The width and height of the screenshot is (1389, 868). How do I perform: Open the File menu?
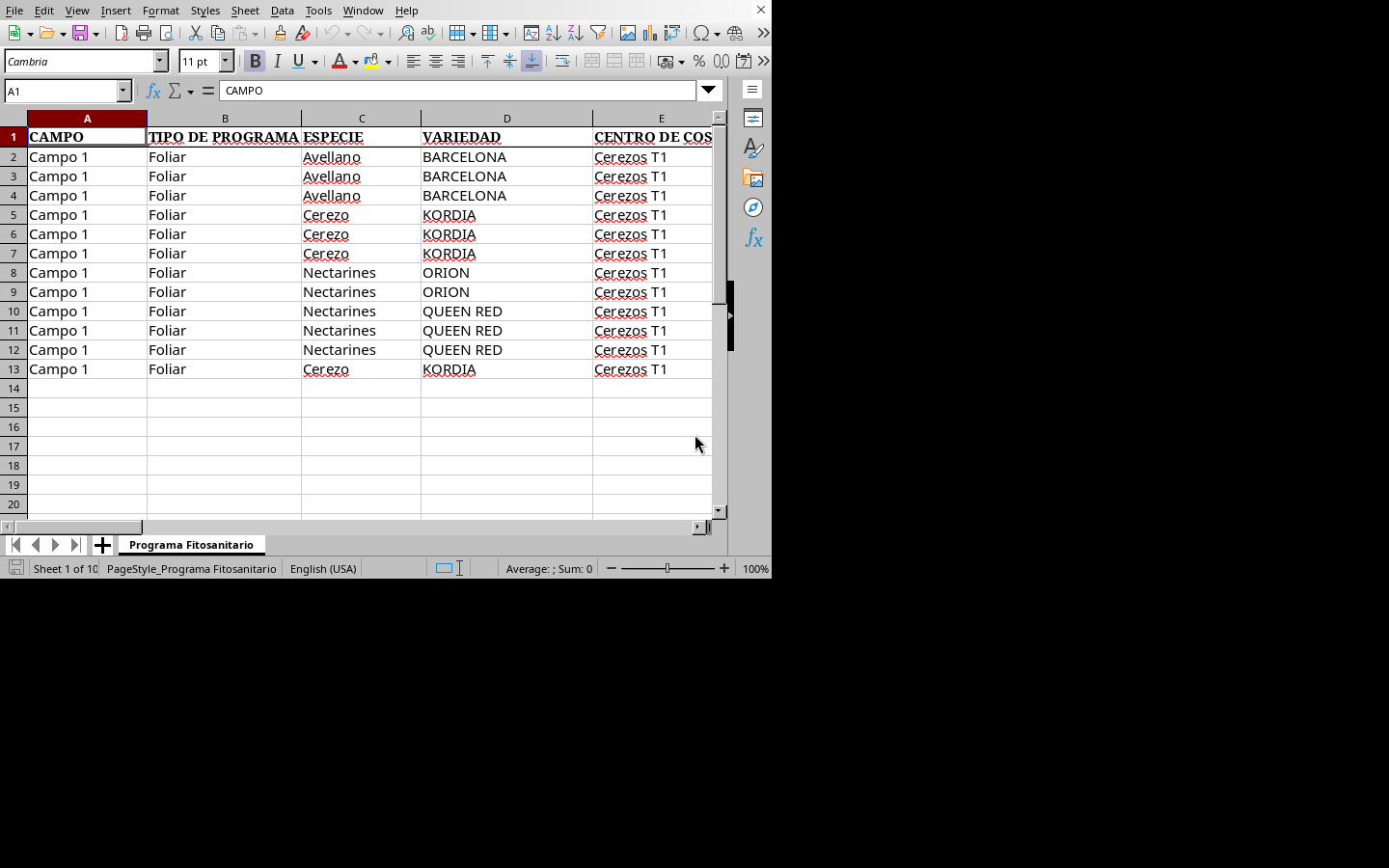coord(14,11)
